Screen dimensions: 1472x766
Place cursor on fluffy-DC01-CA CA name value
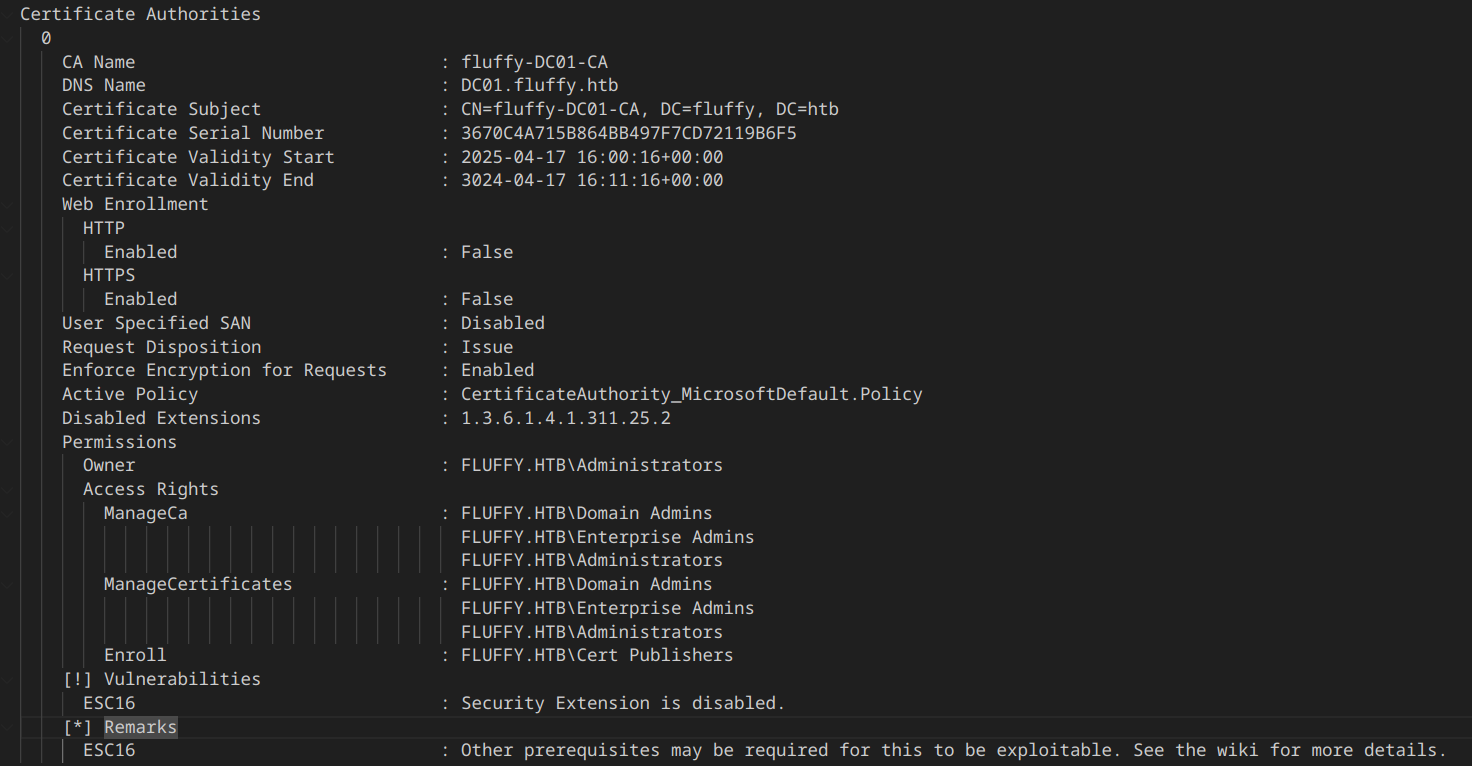[534, 62]
